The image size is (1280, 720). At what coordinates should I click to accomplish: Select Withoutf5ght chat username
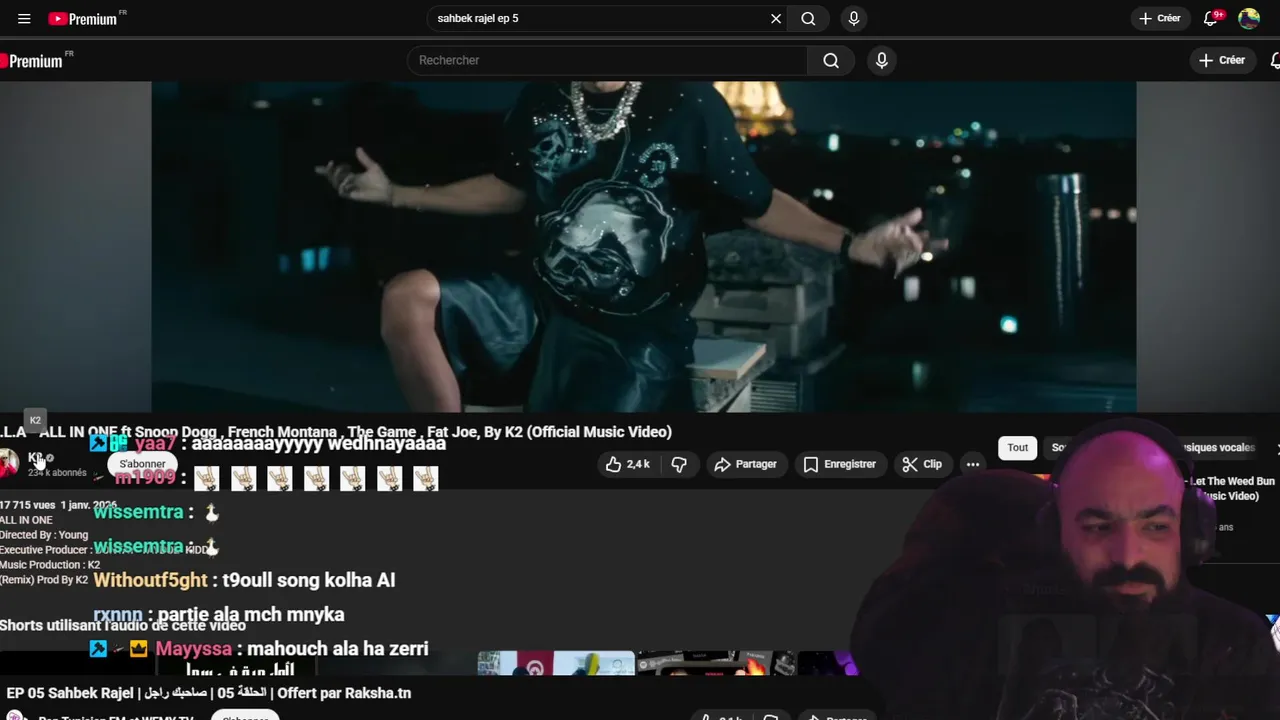[150, 580]
